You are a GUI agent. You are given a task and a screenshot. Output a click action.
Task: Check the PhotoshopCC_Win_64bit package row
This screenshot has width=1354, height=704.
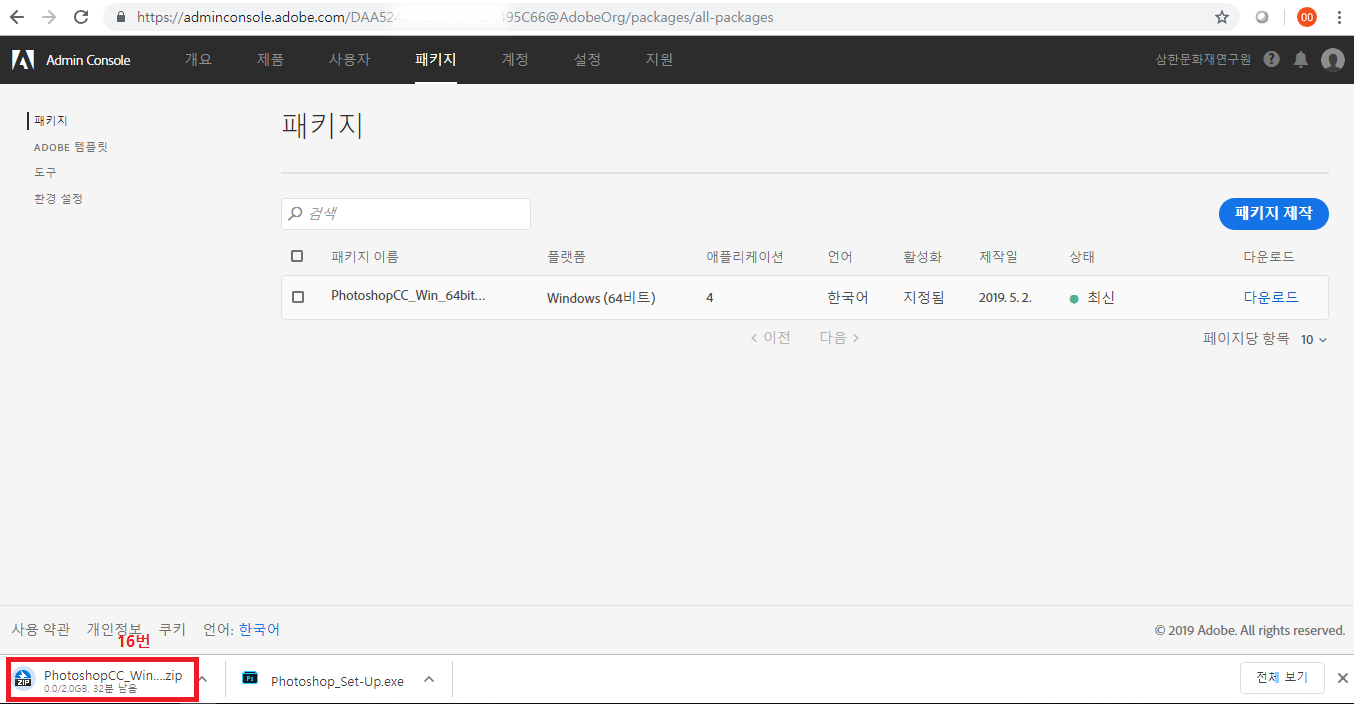pos(298,297)
